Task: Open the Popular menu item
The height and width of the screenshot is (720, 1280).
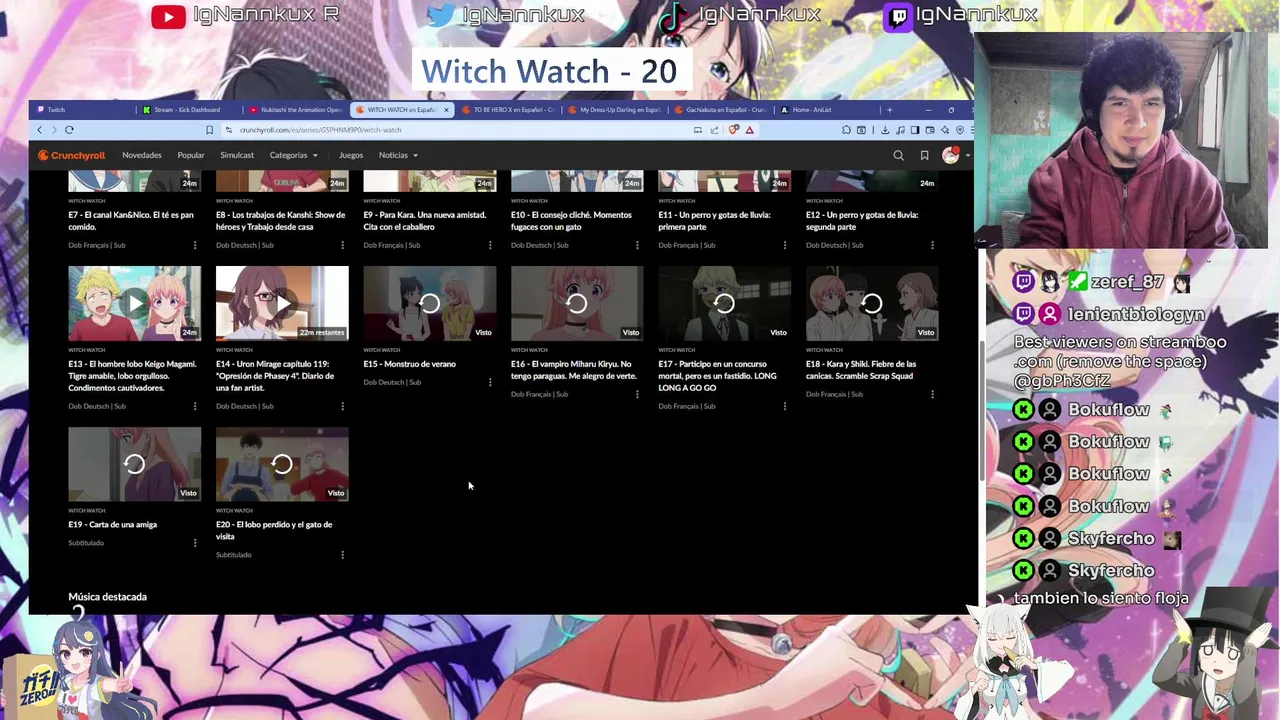Action: [191, 155]
